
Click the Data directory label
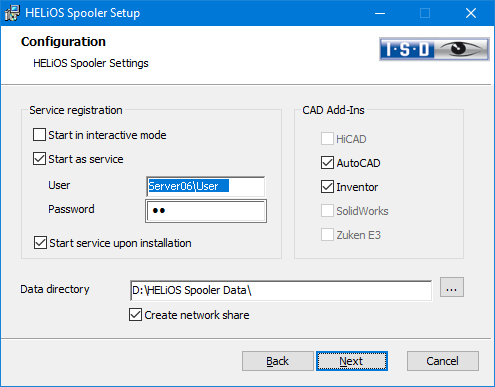tap(55, 289)
